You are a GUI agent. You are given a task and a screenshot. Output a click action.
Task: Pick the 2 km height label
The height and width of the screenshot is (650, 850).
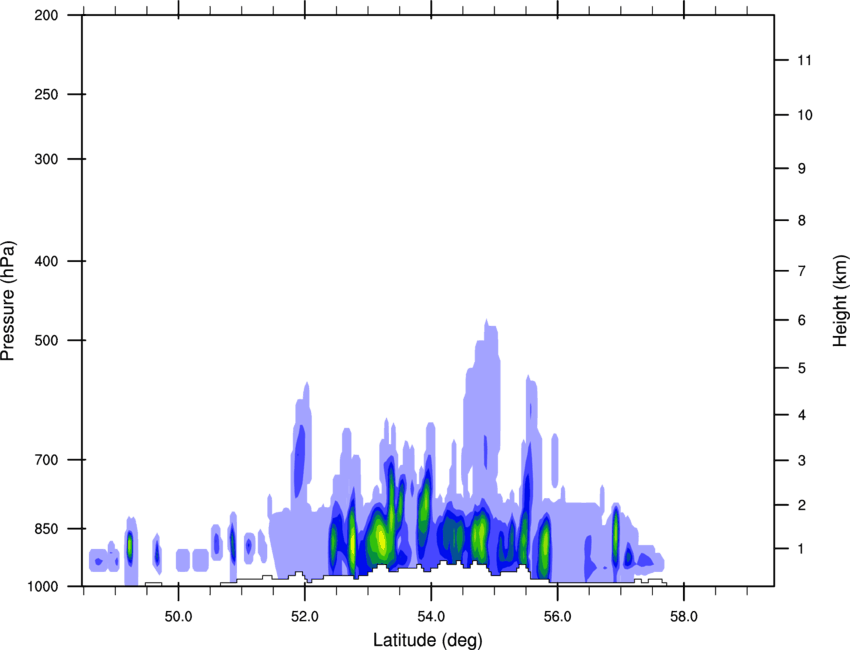coord(801,505)
